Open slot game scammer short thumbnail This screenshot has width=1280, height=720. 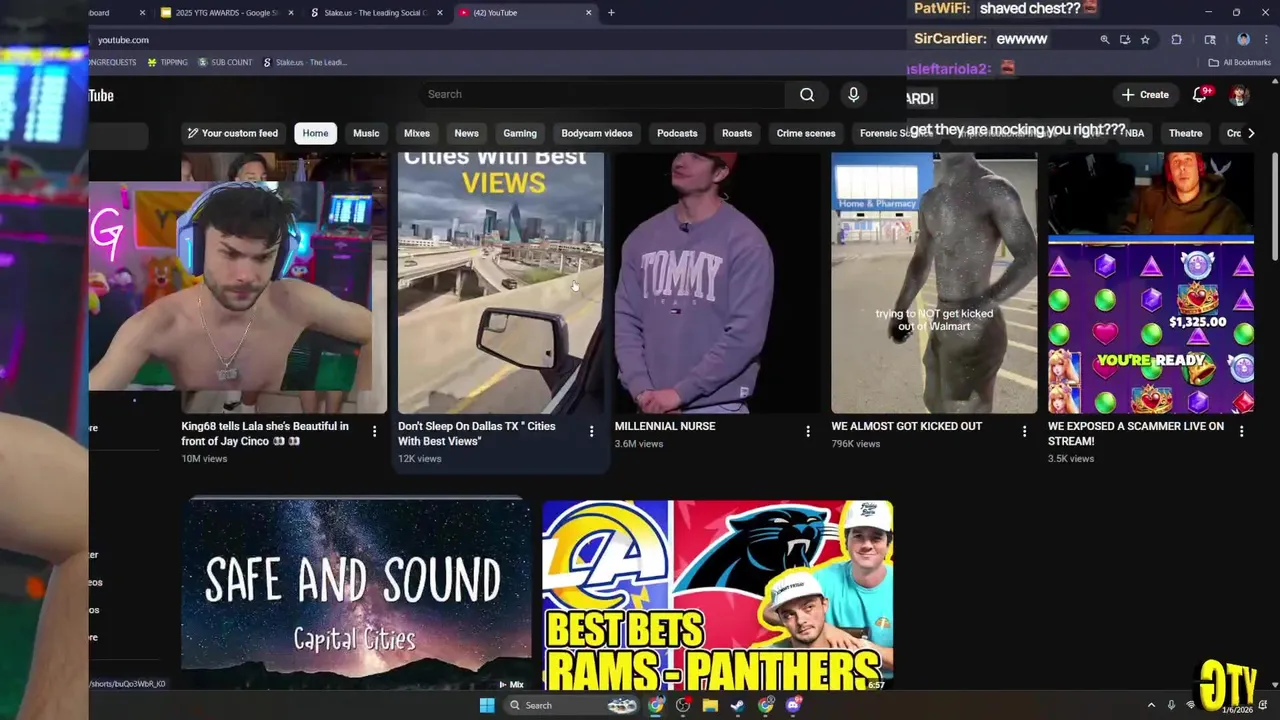(x=1151, y=283)
